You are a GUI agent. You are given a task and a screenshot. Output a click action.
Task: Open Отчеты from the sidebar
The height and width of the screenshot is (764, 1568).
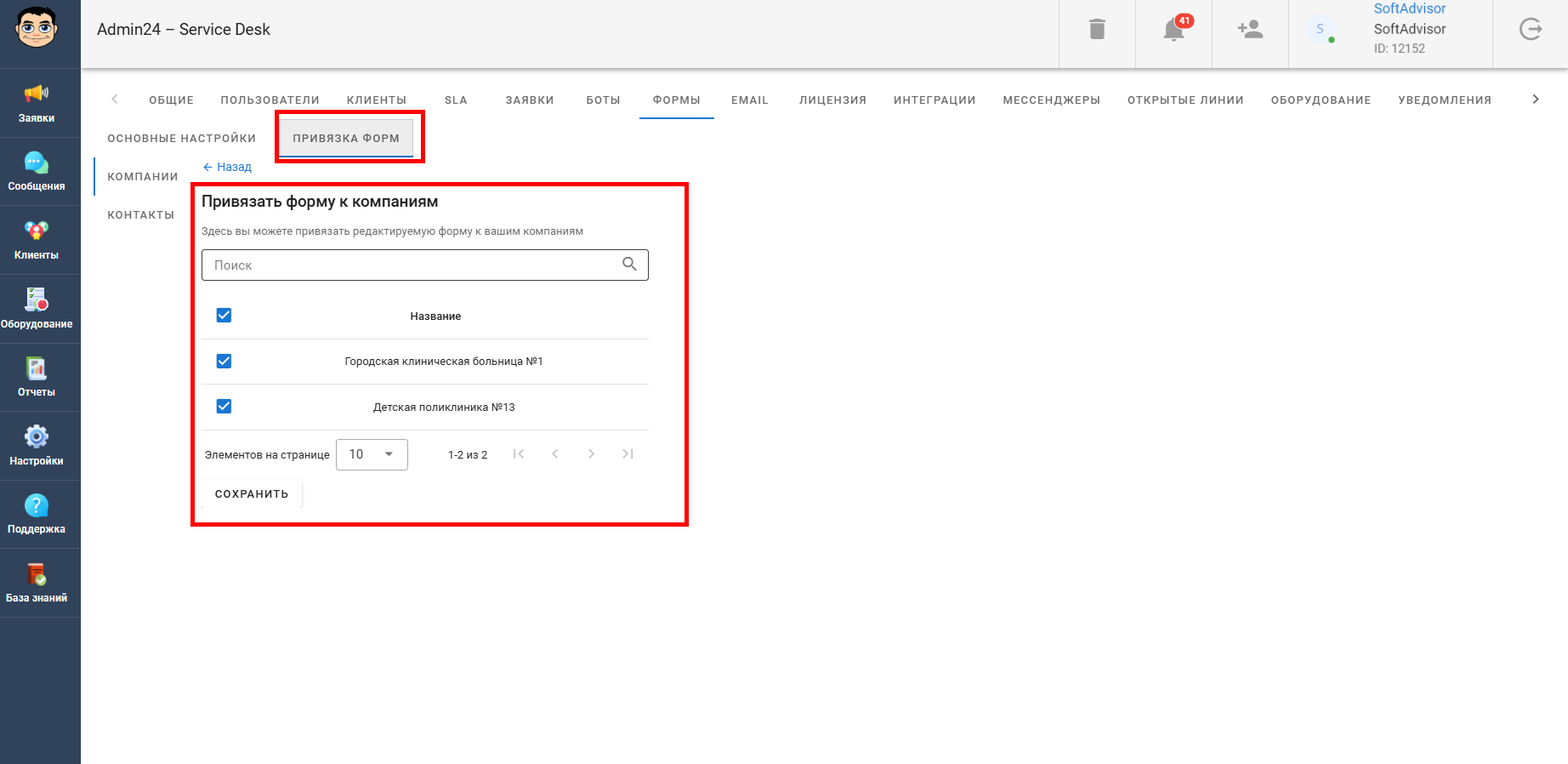pyautogui.click(x=37, y=378)
